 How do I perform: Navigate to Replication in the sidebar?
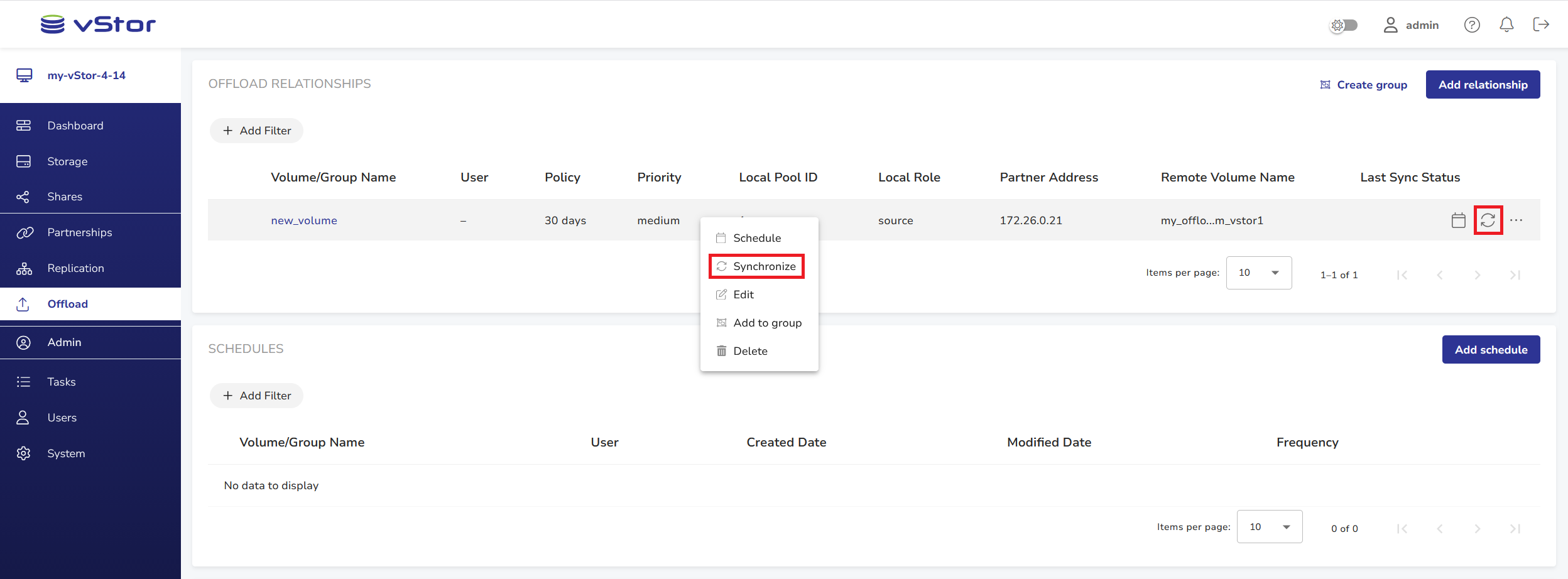point(75,268)
